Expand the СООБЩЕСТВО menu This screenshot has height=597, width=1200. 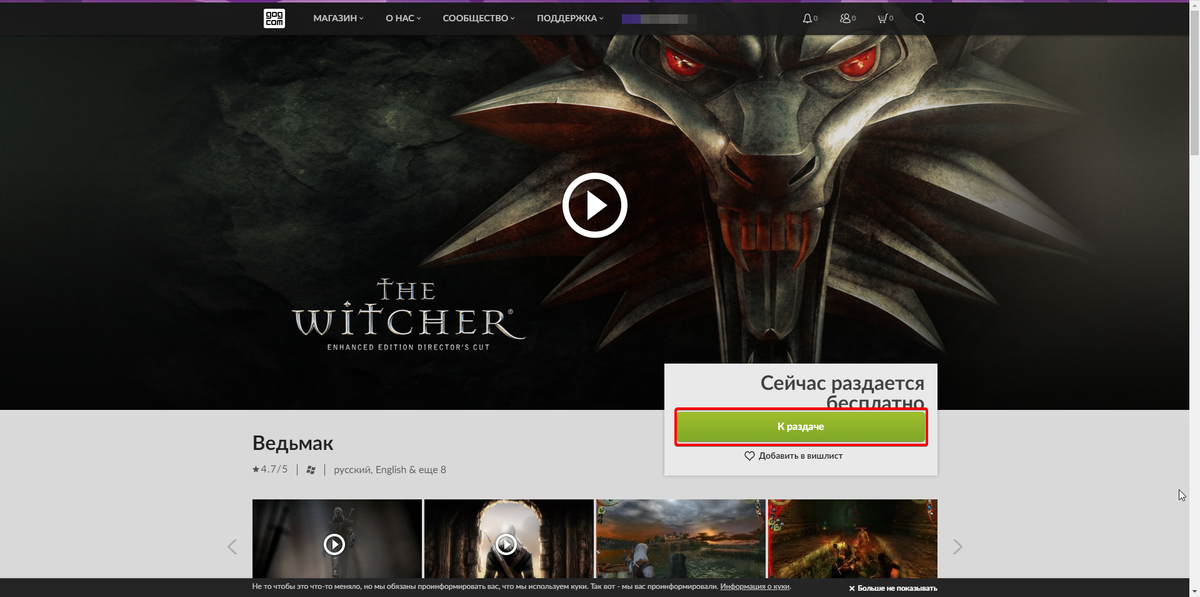click(x=479, y=18)
